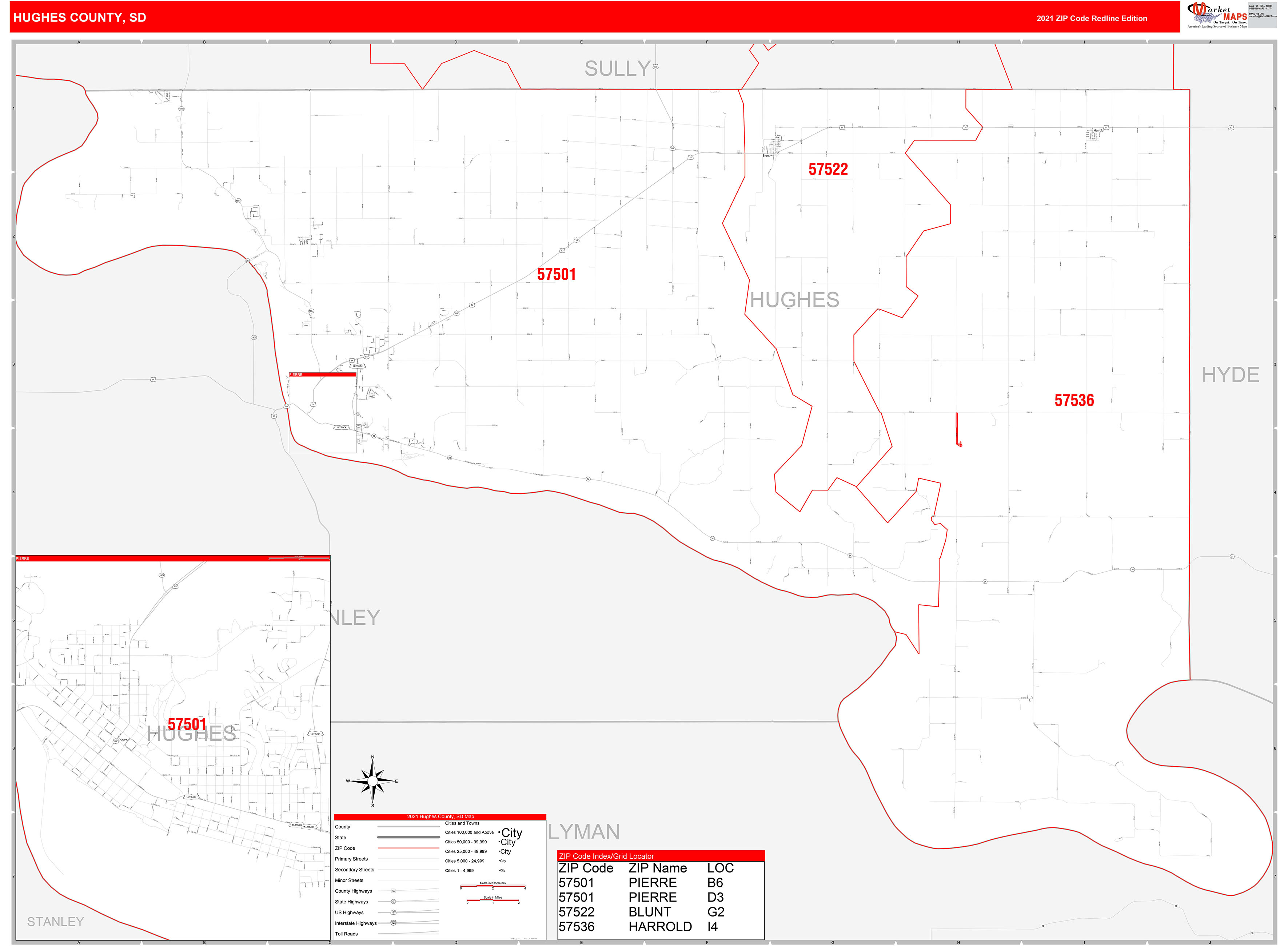Click the G2 location cell in the index

(715, 912)
